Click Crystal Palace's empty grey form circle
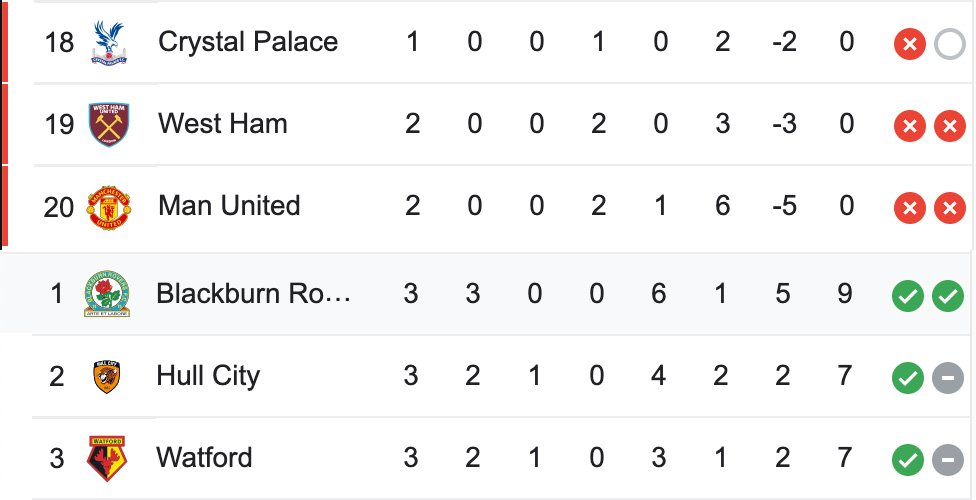 pyautogui.click(x=948, y=45)
